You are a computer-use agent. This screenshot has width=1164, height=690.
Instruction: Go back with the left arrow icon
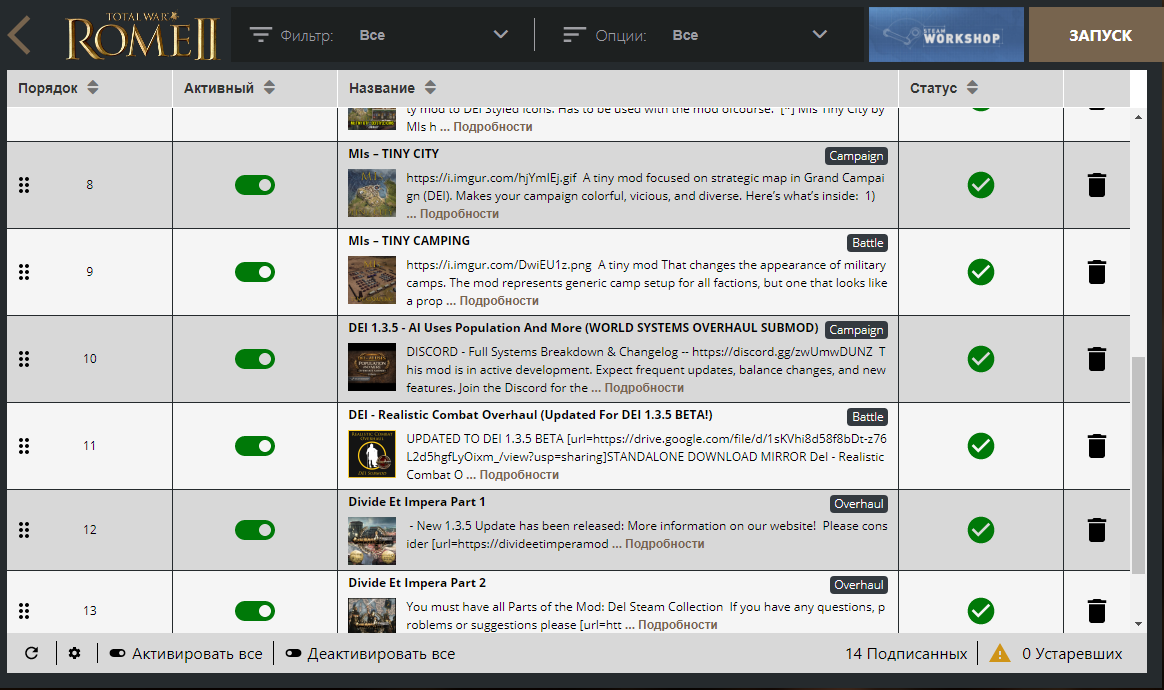click(x=20, y=35)
